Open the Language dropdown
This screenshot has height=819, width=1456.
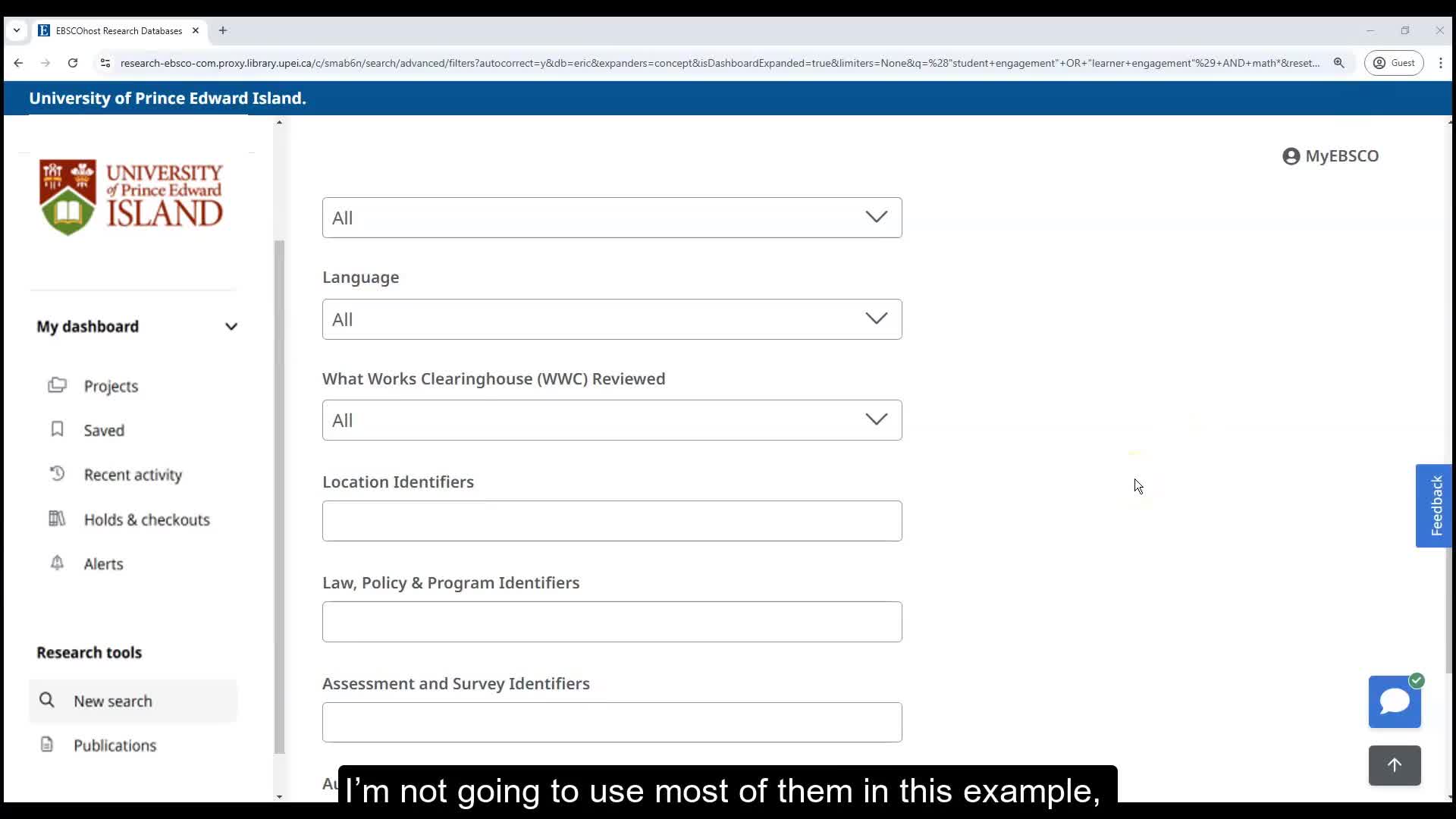(611, 319)
